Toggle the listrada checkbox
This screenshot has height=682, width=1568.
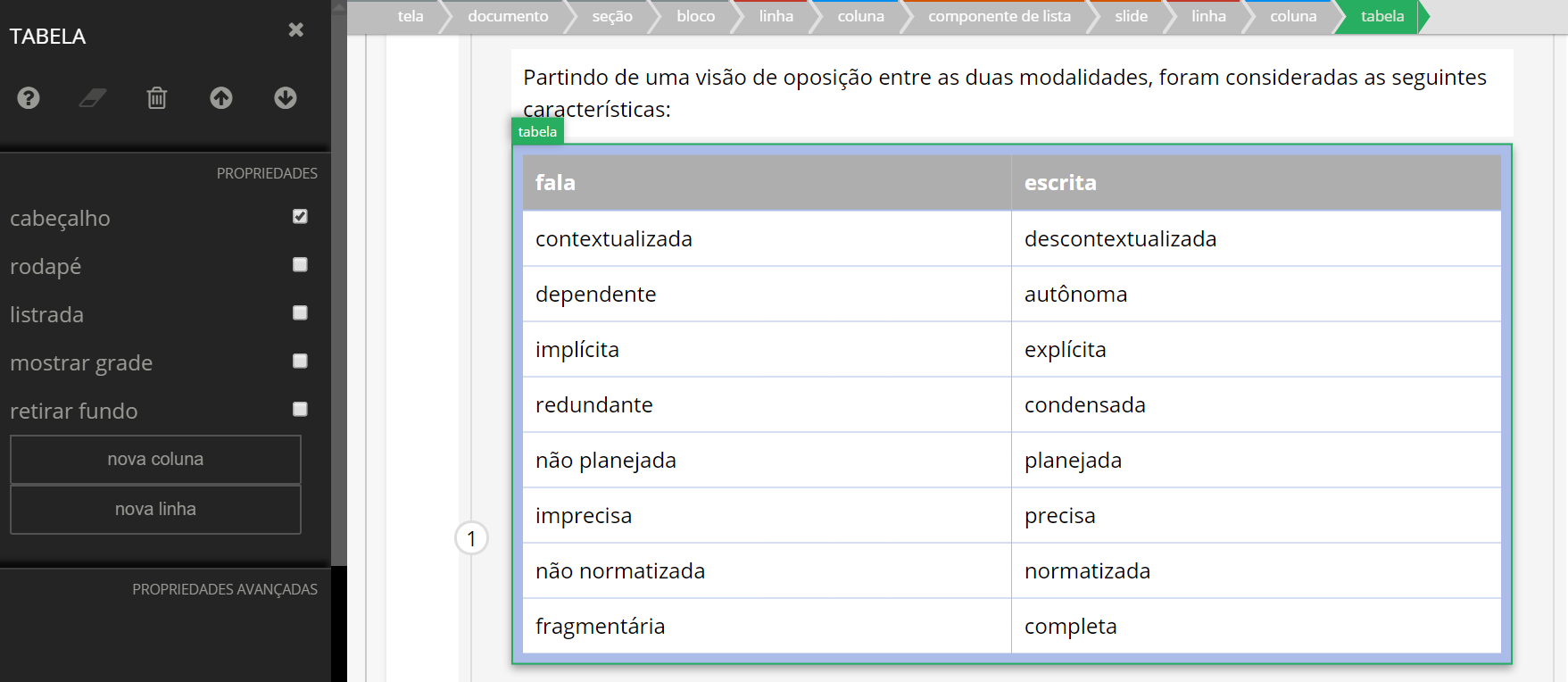tap(300, 312)
